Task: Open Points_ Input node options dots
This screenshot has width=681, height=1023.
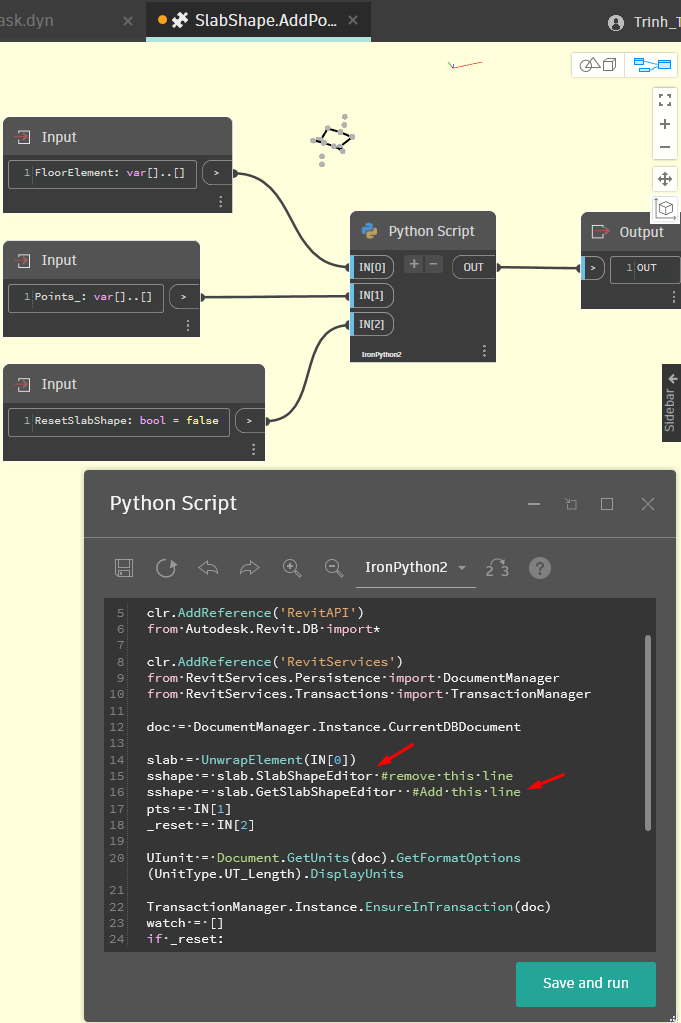Action: click(x=188, y=325)
